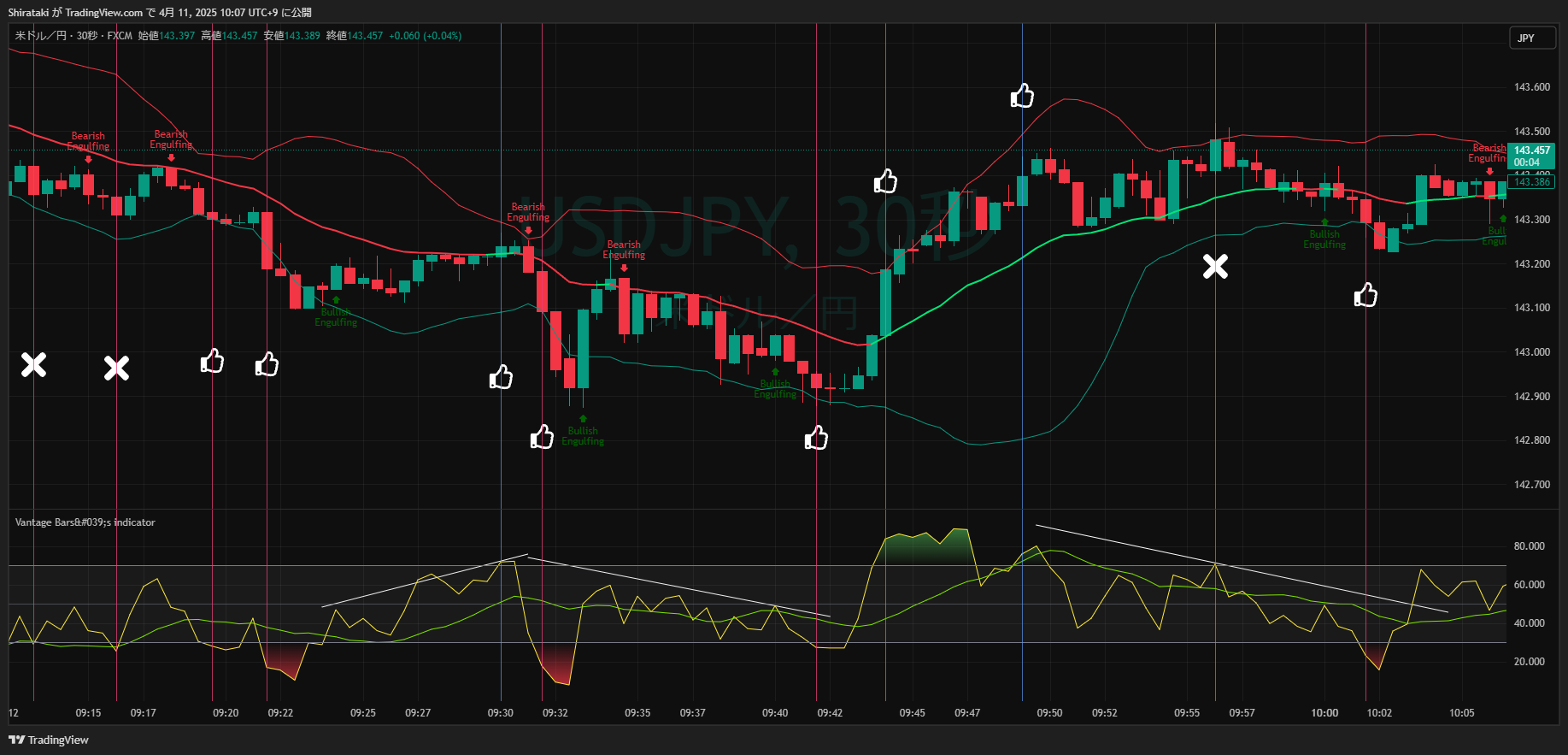Click the published-by Shirataki header text
The height and width of the screenshot is (755, 1568).
(x=160, y=13)
